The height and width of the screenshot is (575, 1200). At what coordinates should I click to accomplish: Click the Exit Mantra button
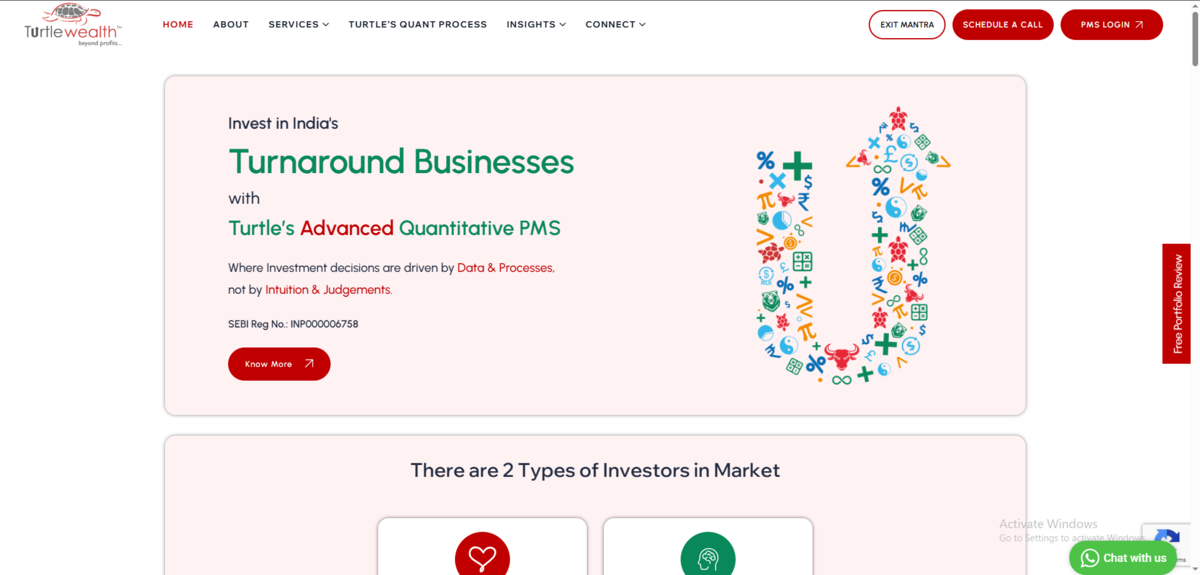click(x=907, y=25)
